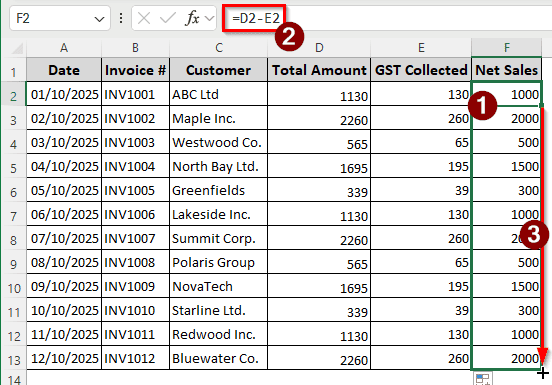Select cell INV1001
Image resolution: width=552 pixels, height=385 pixels.
[x=136, y=94]
